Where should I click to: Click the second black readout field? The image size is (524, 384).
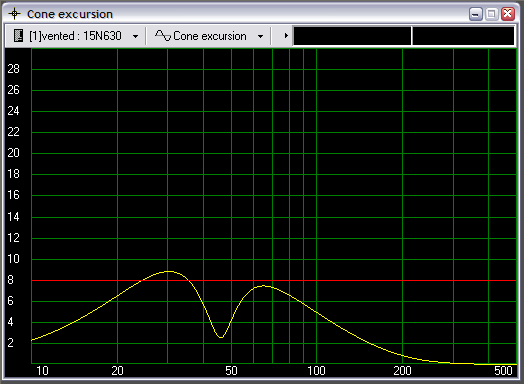[x=464, y=36]
